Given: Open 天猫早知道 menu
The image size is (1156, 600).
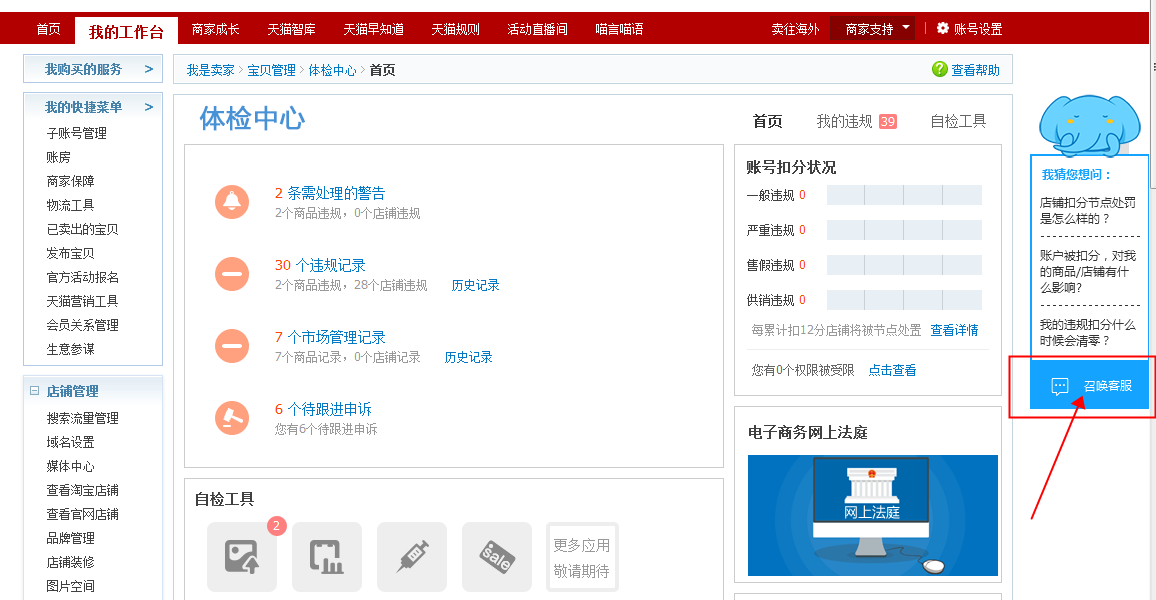Looking at the screenshot, I should pyautogui.click(x=373, y=29).
